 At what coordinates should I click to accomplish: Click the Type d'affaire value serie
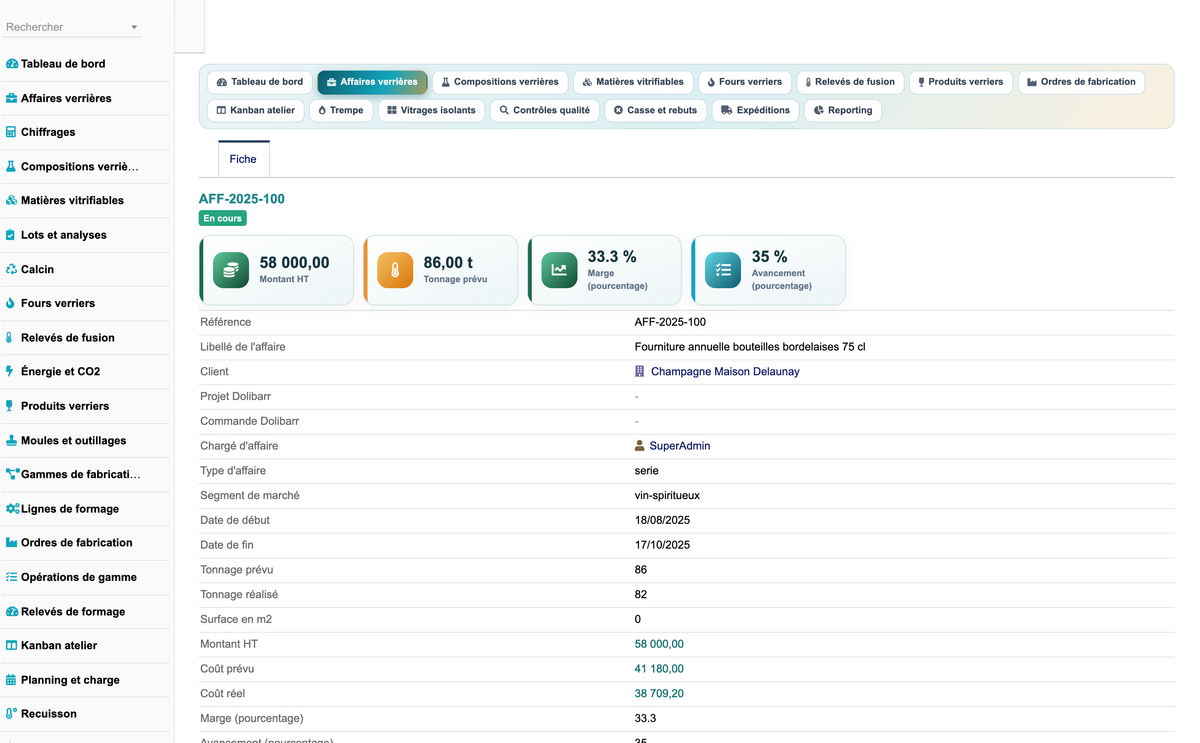tap(646, 471)
